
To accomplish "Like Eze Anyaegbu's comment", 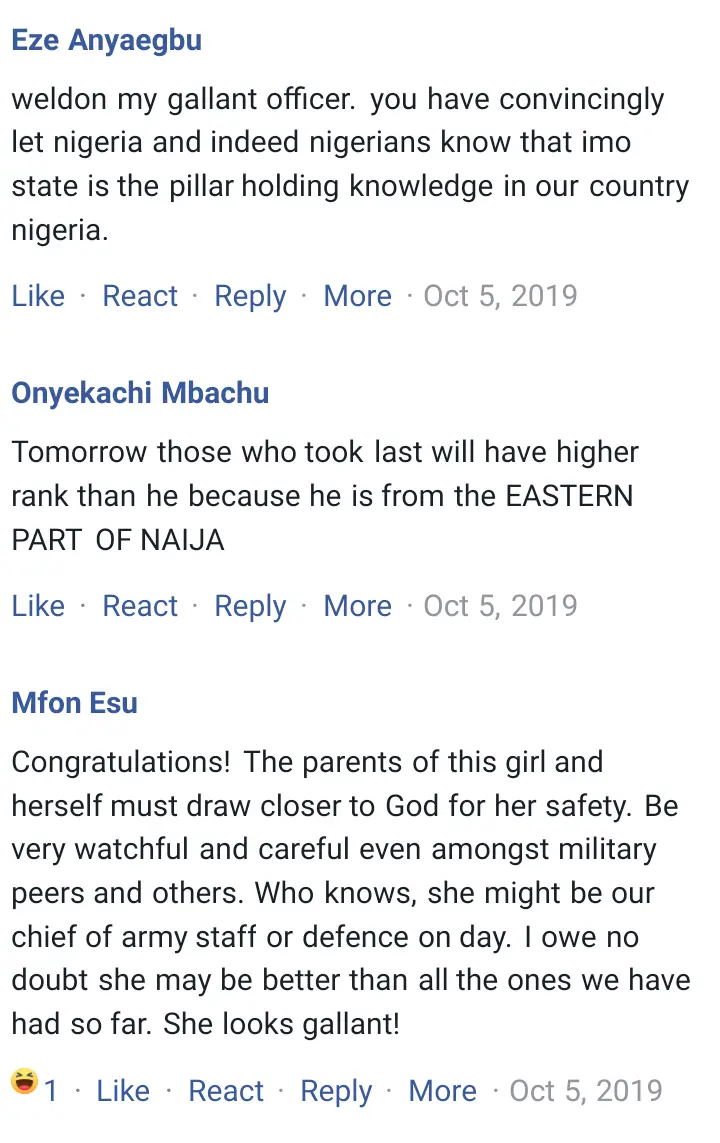I will [38, 296].
